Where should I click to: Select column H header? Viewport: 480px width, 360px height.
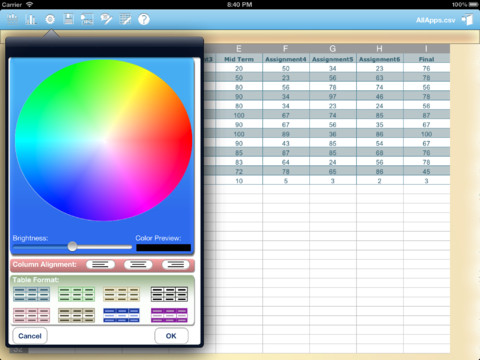[380, 49]
